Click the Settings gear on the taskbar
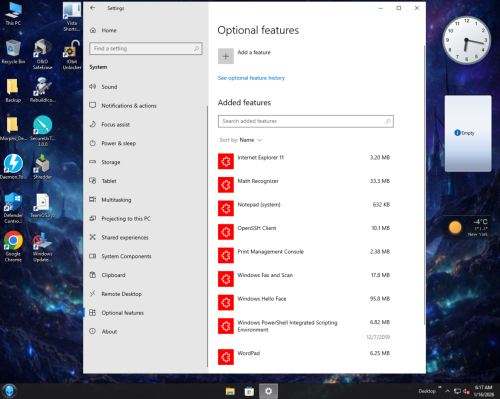This screenshot has width=500, height=399. point(268,391)
